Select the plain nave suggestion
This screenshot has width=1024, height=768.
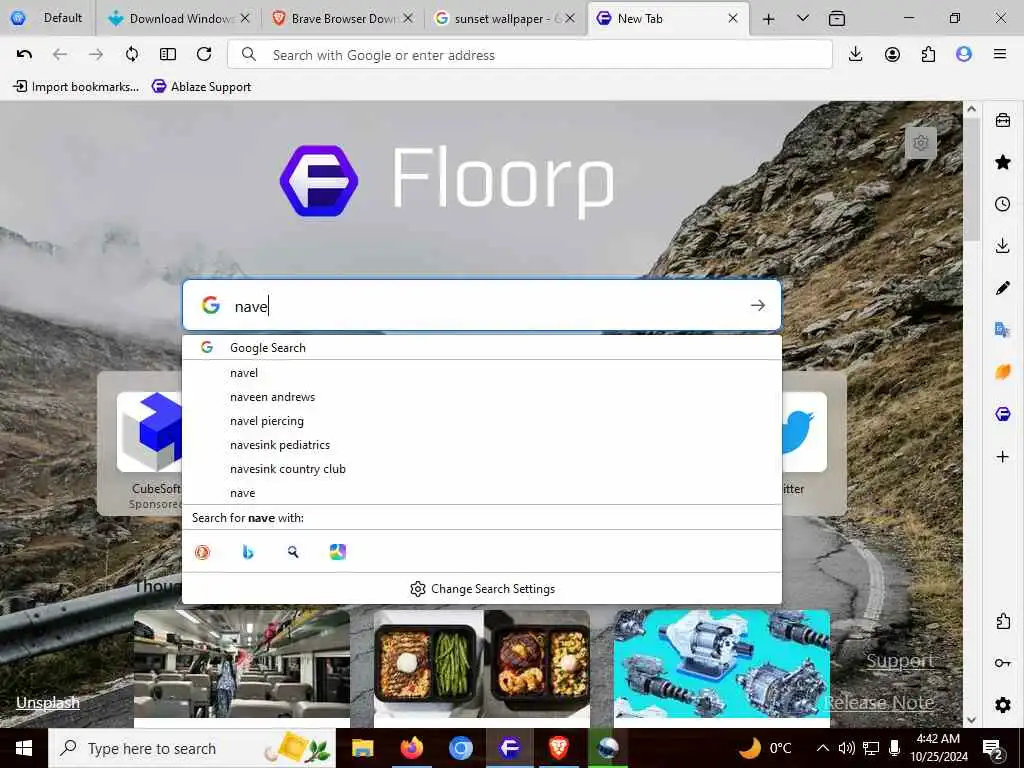[x=482, y=493]
